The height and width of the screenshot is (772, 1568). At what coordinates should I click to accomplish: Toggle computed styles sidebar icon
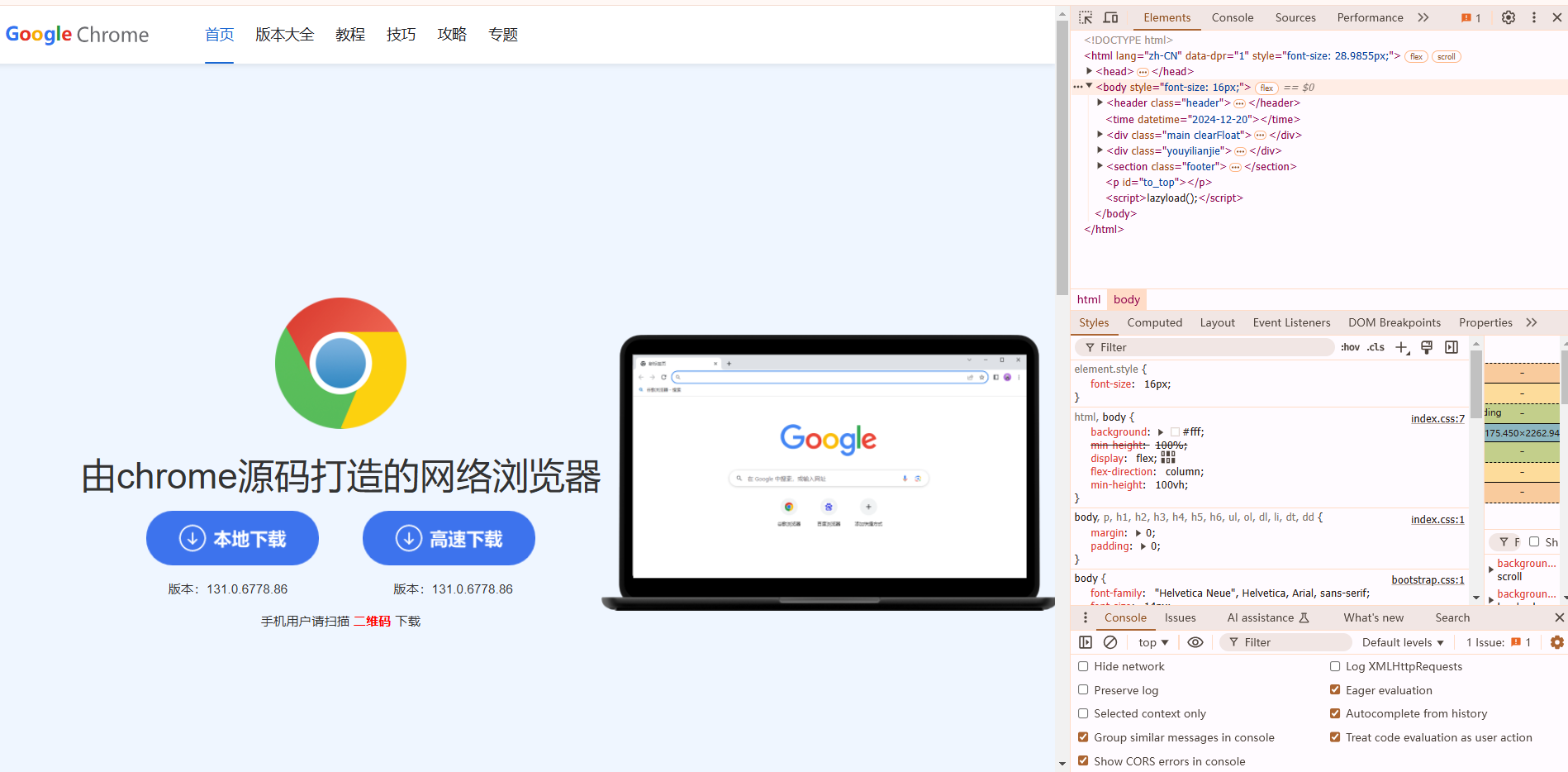tap(1452, 347)
